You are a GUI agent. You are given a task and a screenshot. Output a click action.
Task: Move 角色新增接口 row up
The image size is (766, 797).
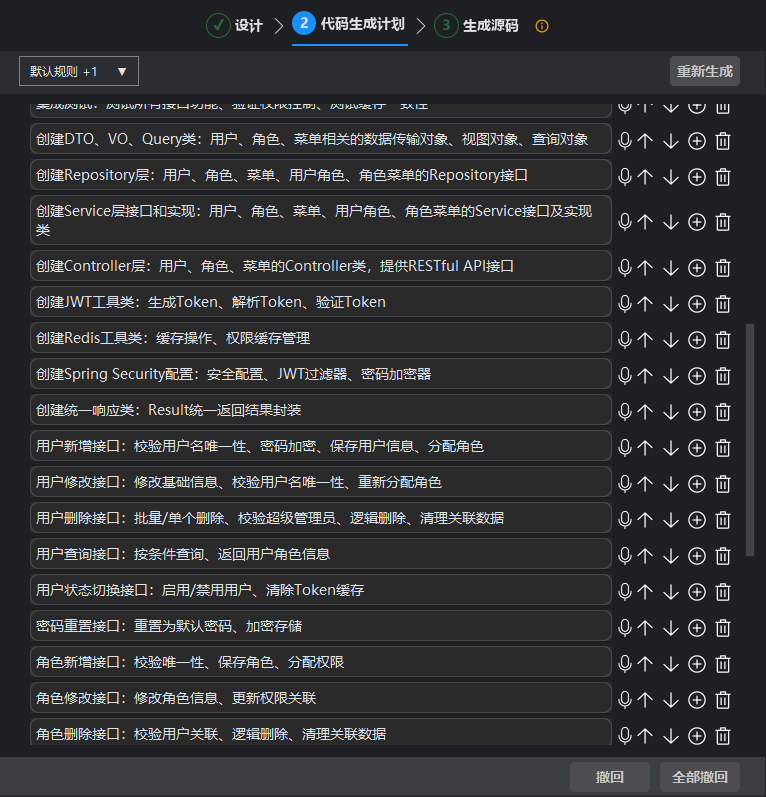pos(646,664)
